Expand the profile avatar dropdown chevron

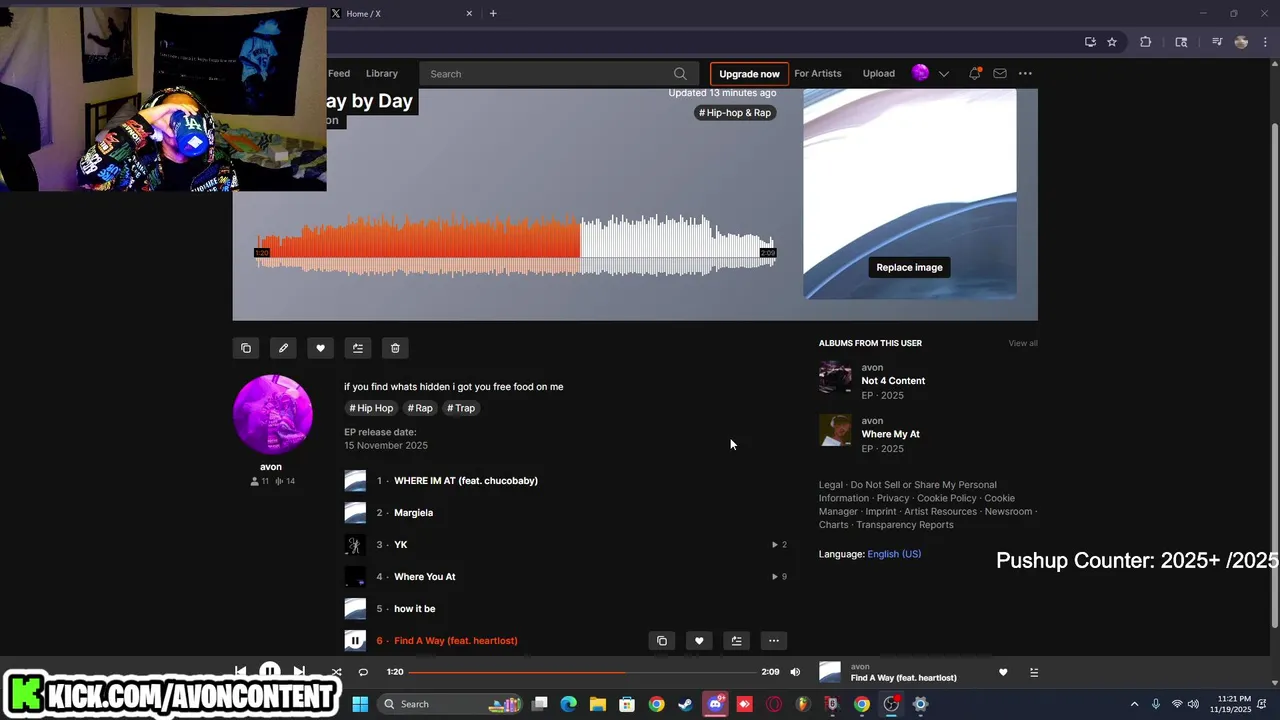click(x=943, y=74)
